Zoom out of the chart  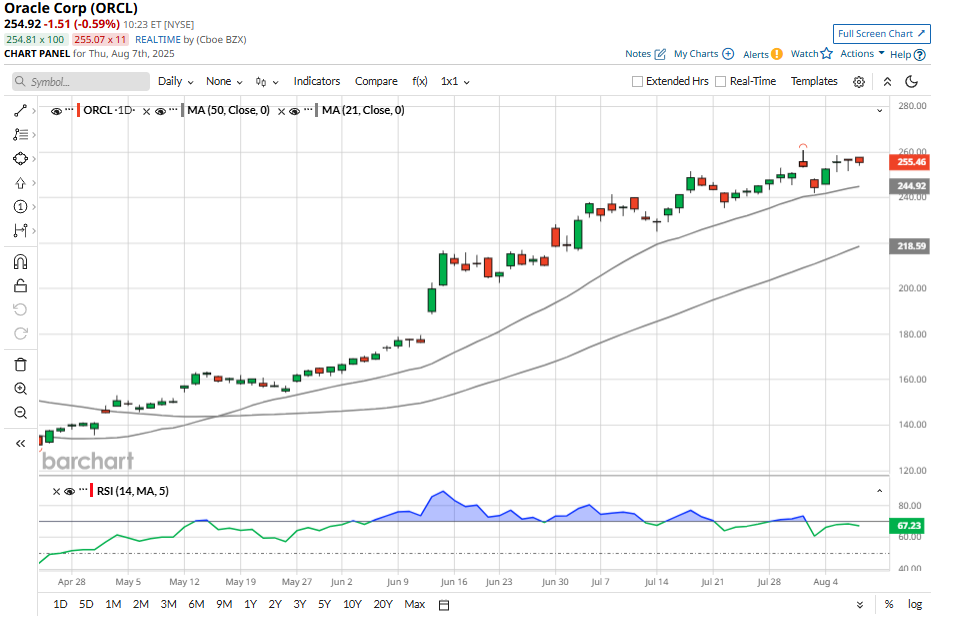20,413
